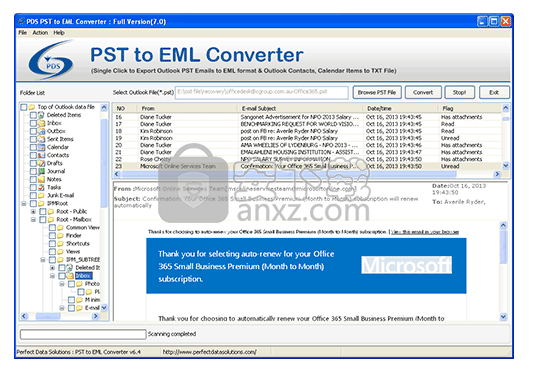Click the Calendar folder icon
The image size is (533, 370).
point(41,147)
